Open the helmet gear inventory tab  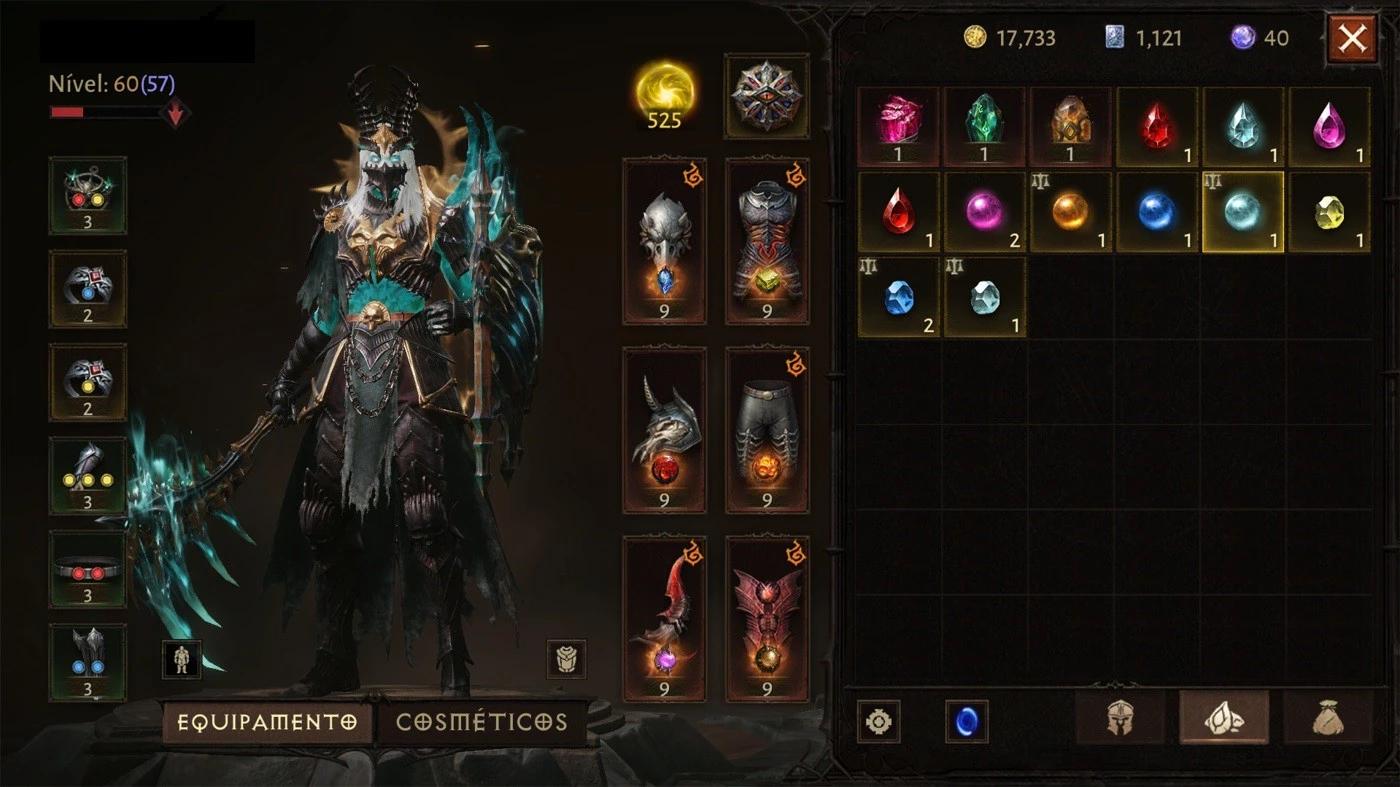[1120, 718]
